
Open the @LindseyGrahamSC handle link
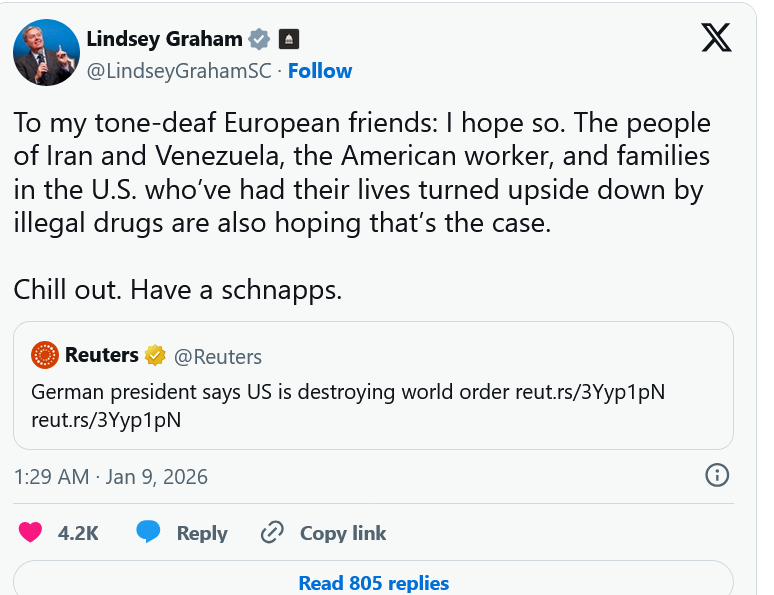coord(182,71)
